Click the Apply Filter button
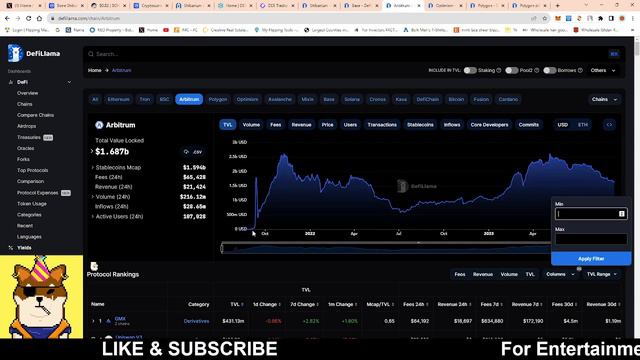This screenshot has width=640, height=360. tap(591, 259)
